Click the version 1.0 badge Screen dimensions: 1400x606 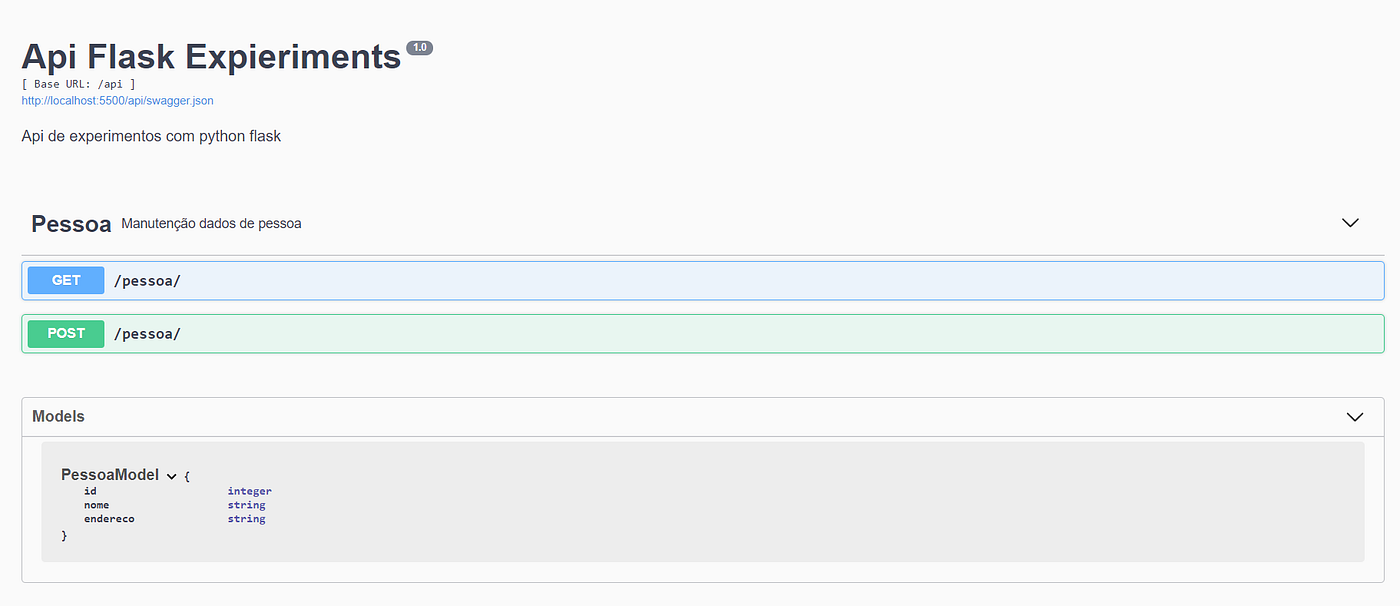(420, 46)
